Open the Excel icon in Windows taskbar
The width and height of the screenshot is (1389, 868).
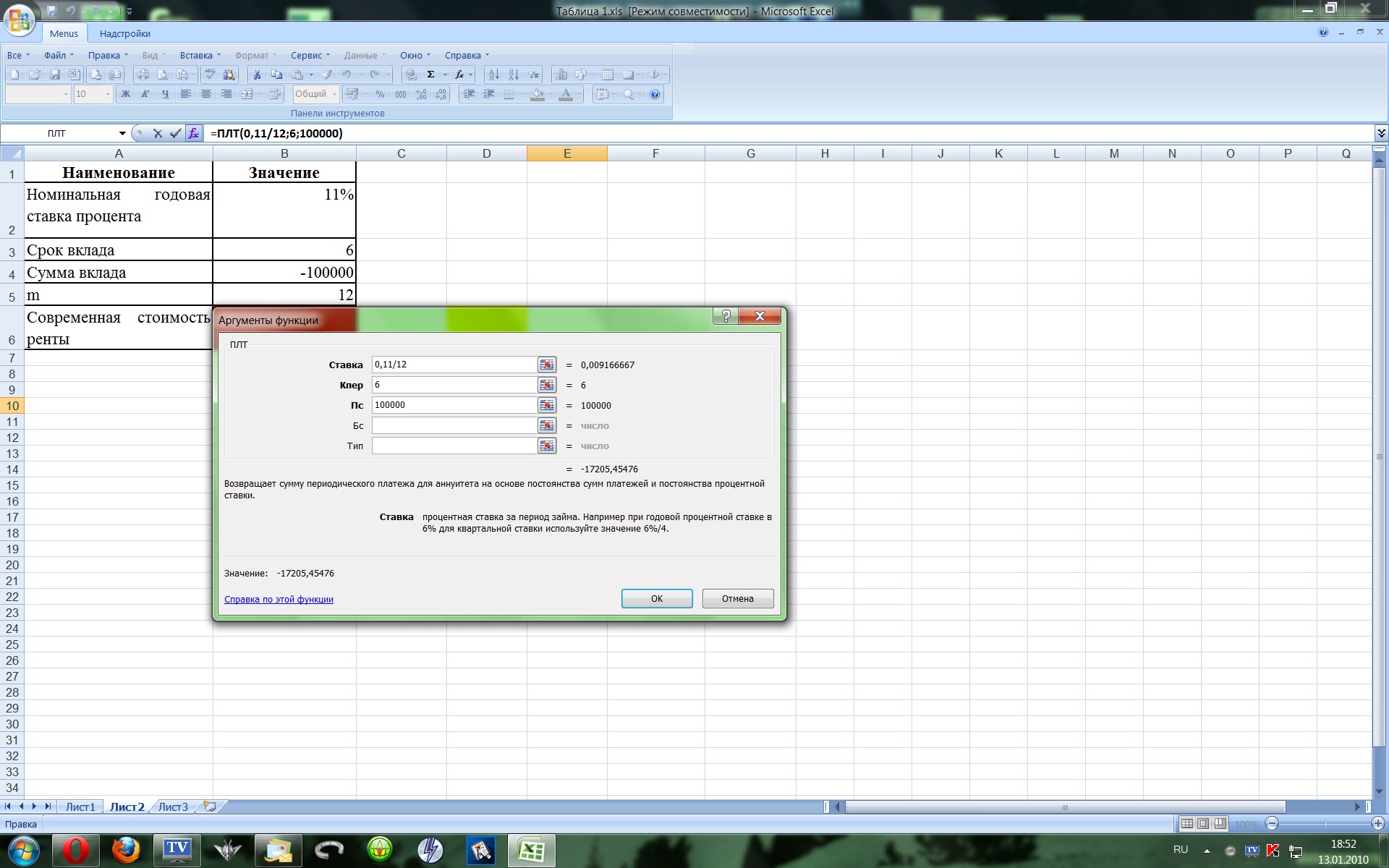click(x=532, y=850)
